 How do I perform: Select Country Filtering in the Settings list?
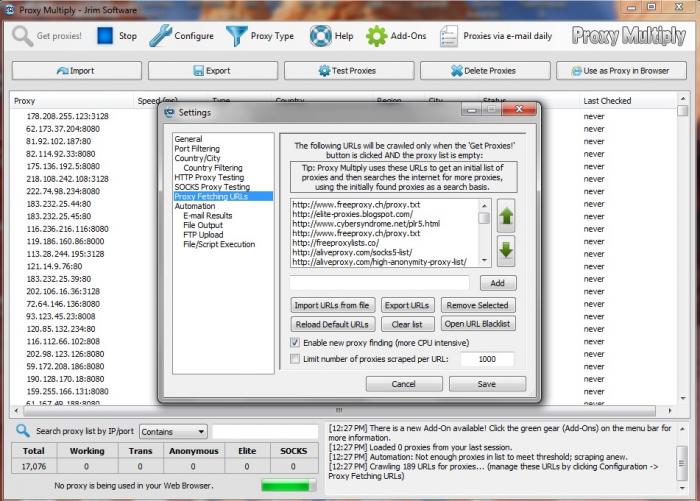213,167
